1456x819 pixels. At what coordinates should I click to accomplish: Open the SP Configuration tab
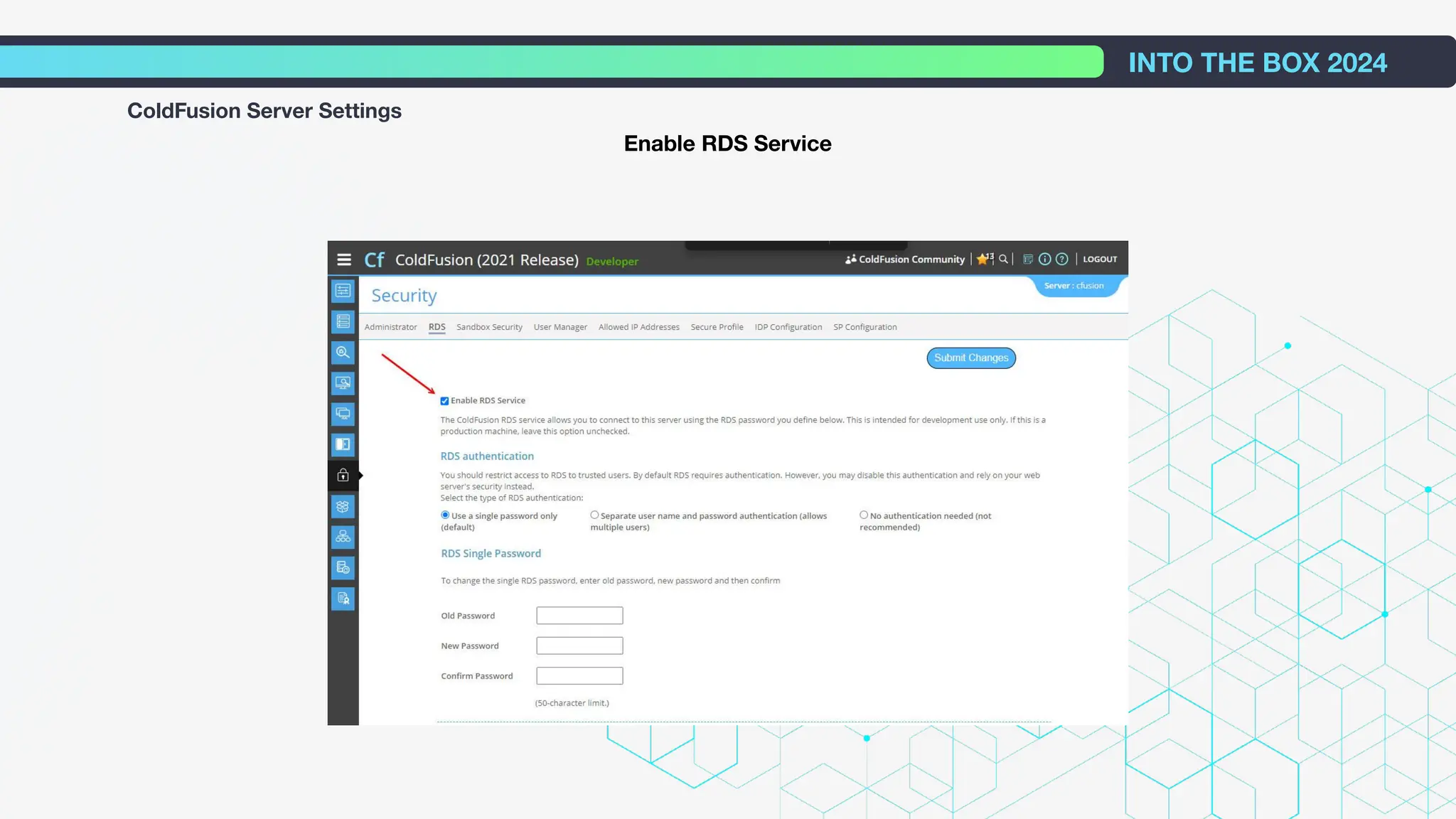click(x=864, y=327)
